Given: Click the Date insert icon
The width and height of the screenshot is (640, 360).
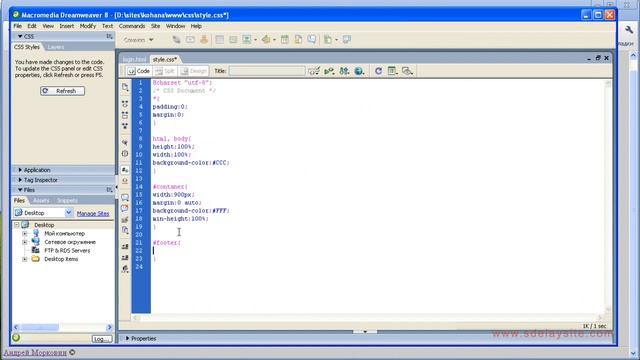Looking at the screenshot, I should [285, 40].
